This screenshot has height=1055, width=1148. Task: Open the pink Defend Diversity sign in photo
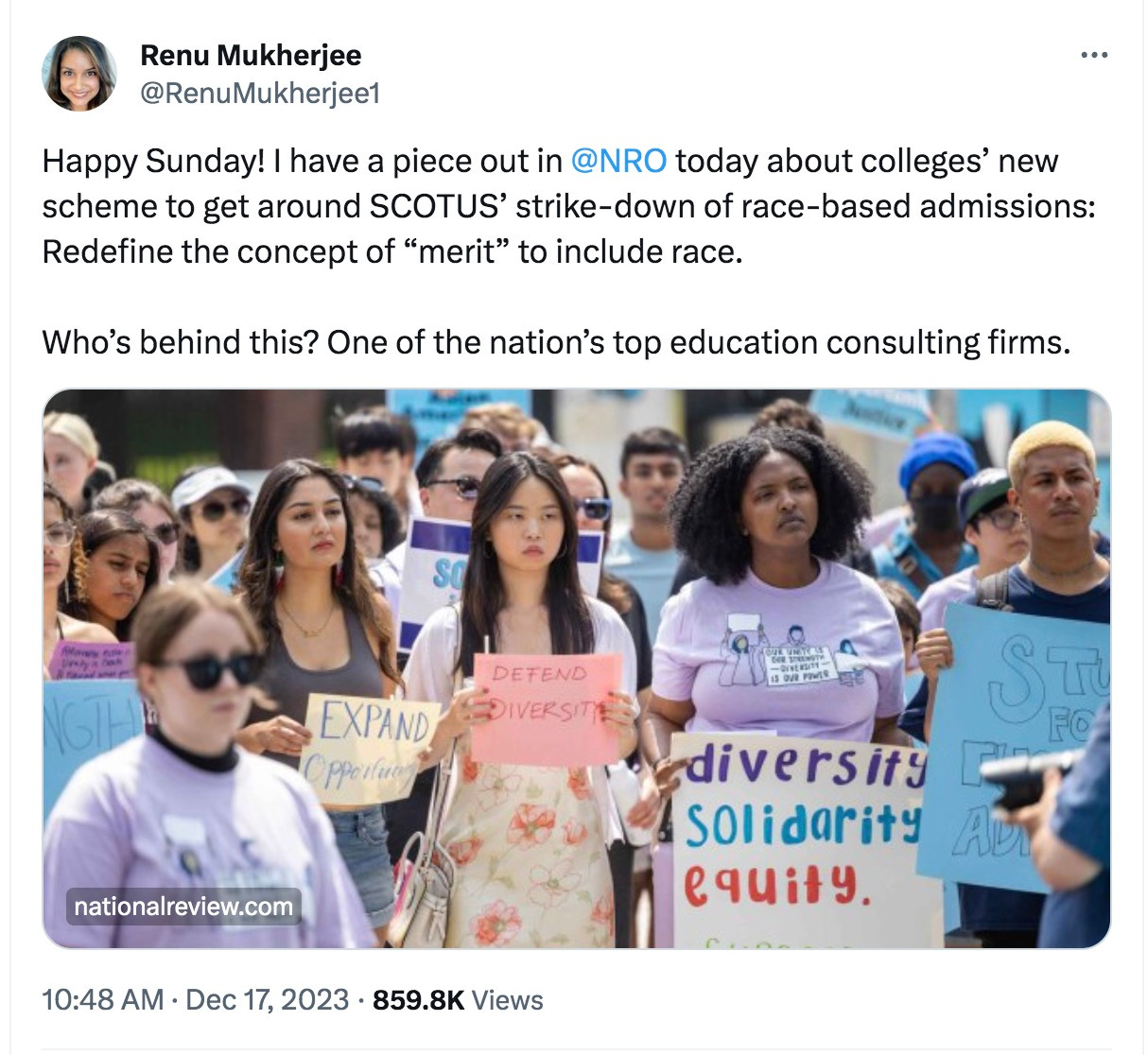pos(547,708)
